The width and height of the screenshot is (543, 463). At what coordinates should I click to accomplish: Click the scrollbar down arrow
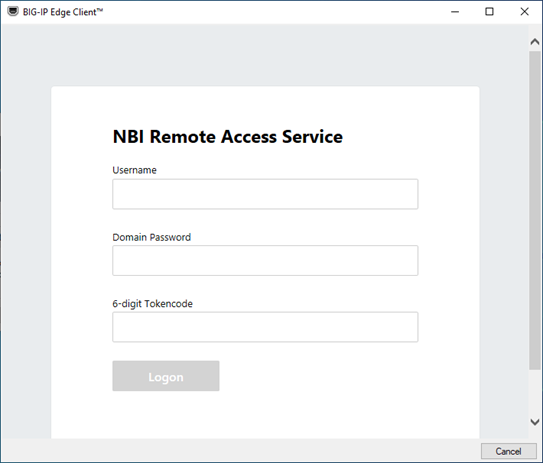click(x=535, y=421)
